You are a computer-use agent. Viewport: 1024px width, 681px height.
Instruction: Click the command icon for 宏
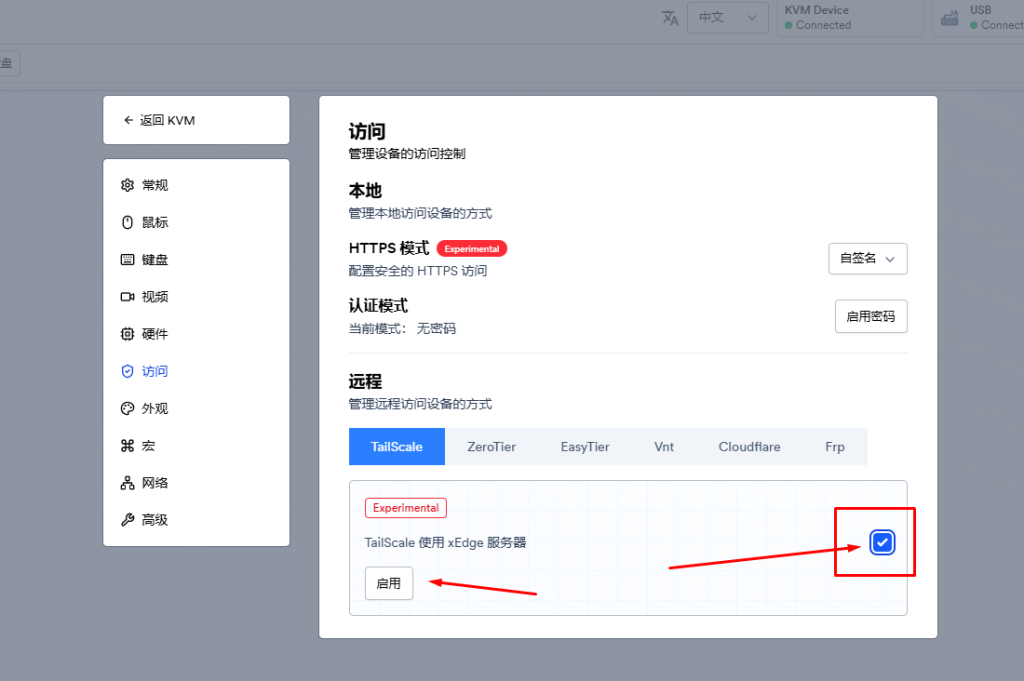[127, 446]
